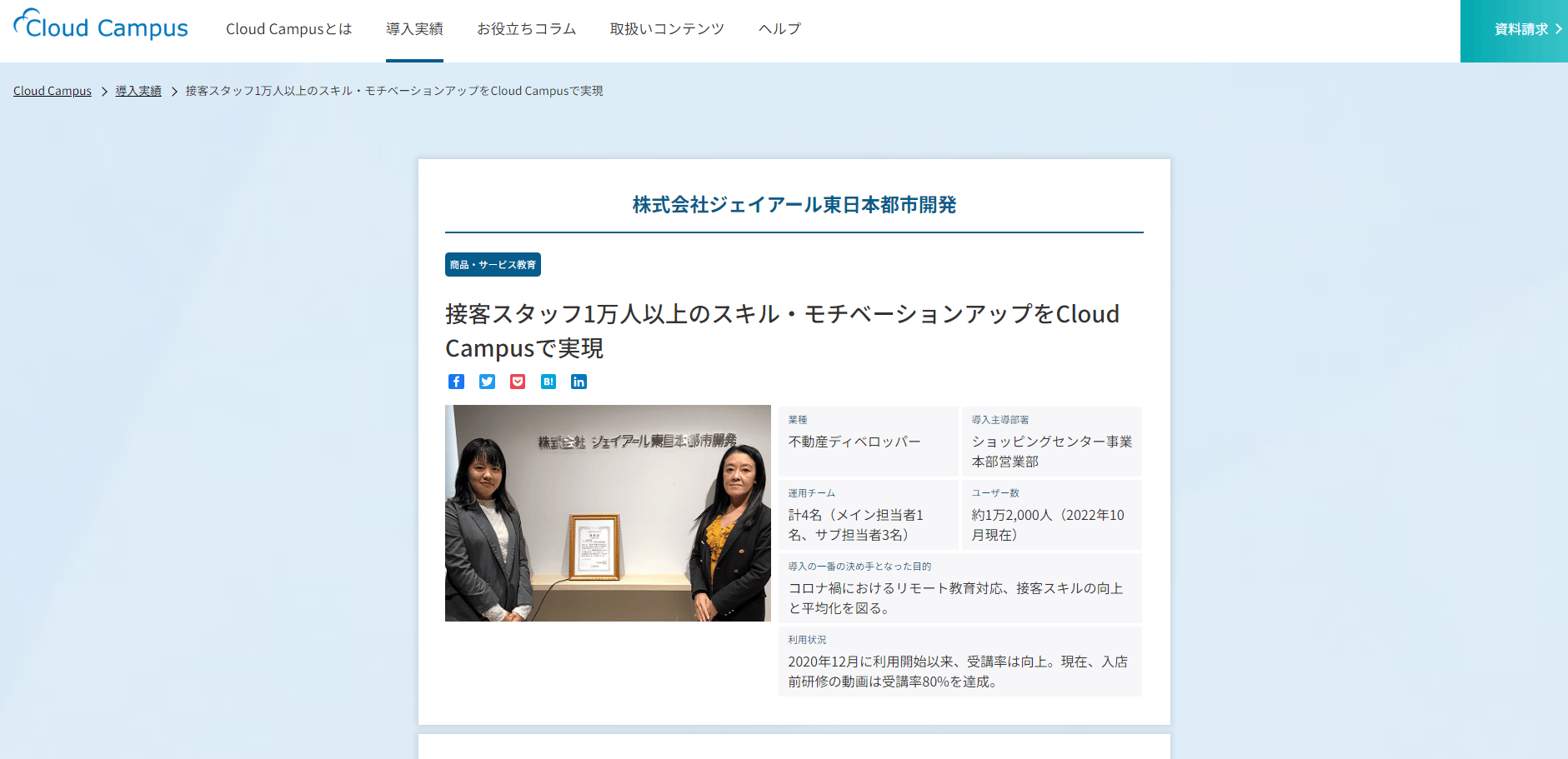Click the ユーザー数 info box

pos(1051,515)
